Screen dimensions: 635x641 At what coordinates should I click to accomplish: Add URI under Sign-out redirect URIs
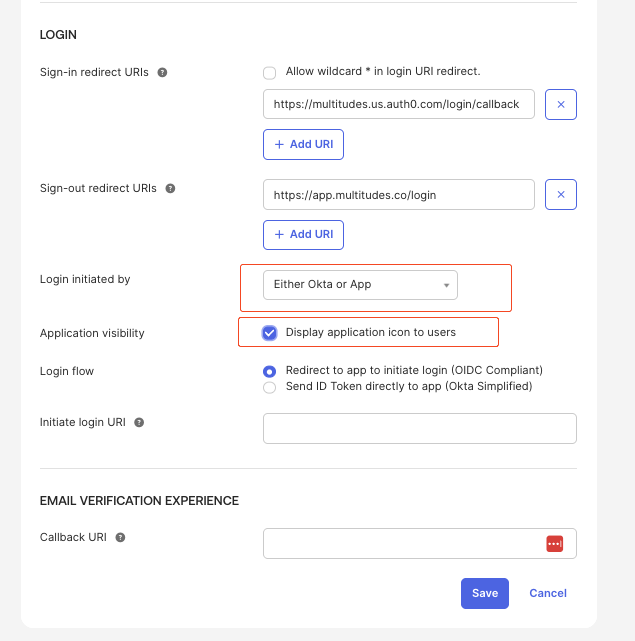(304, 234)
